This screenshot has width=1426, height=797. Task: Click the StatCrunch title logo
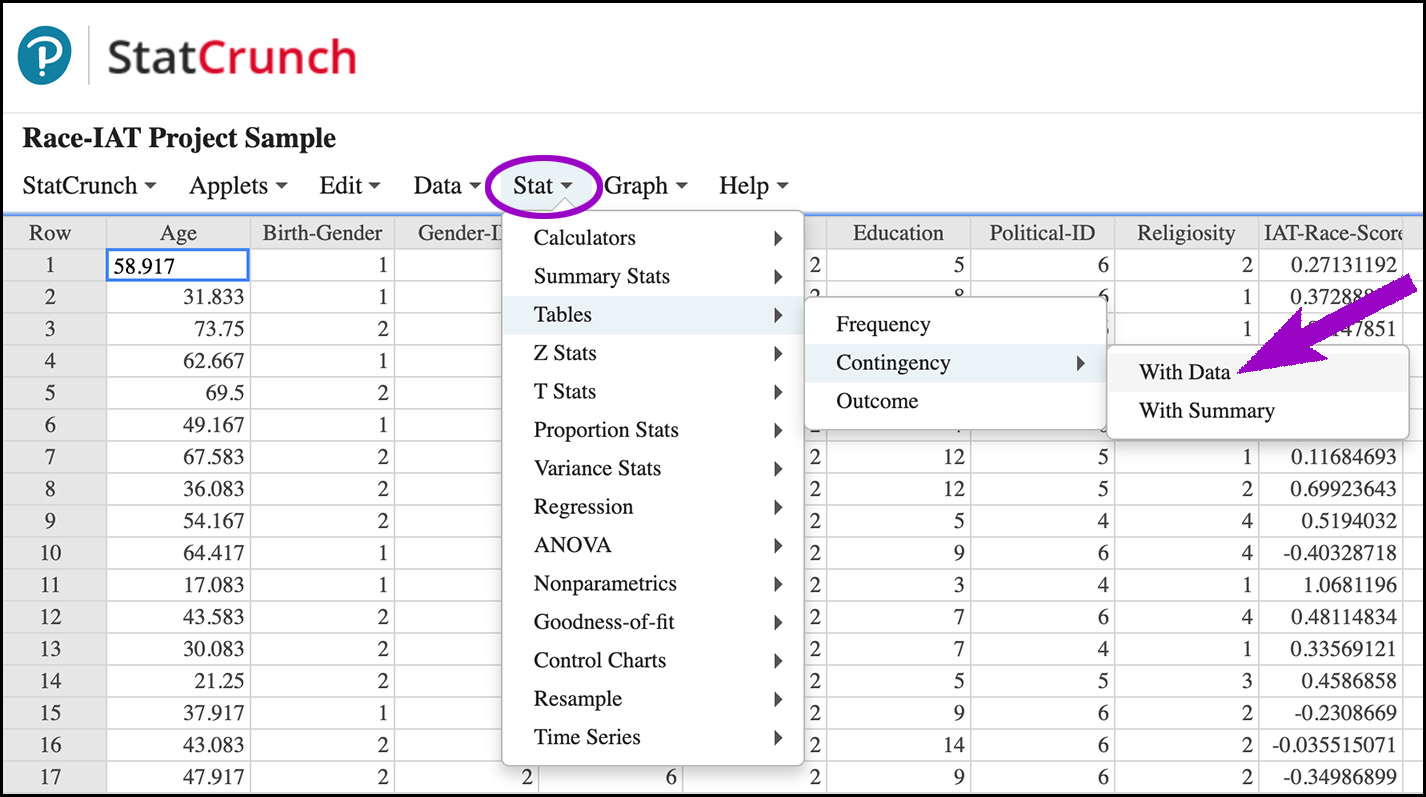(x=231, y=57)
